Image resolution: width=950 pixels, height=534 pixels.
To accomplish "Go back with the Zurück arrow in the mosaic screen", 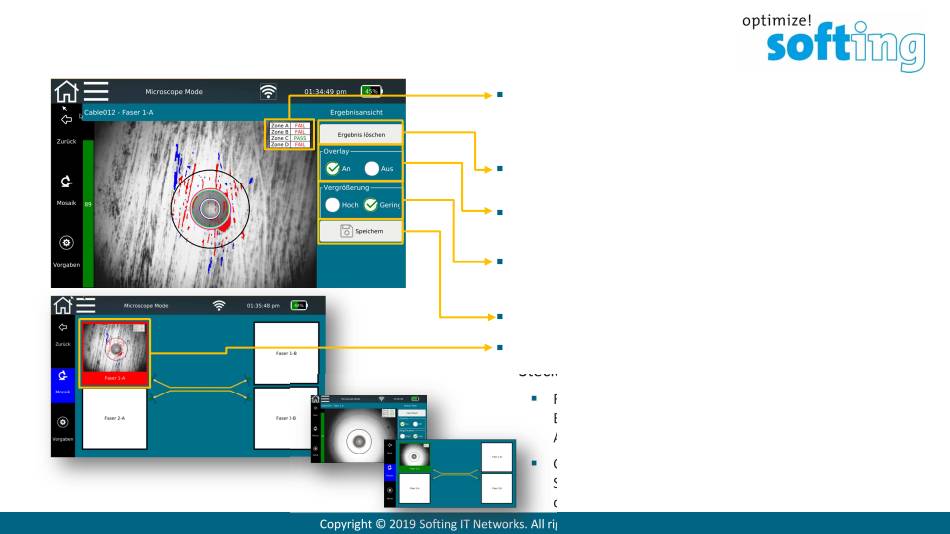I will pyautogui.click(x=63, y=327).
